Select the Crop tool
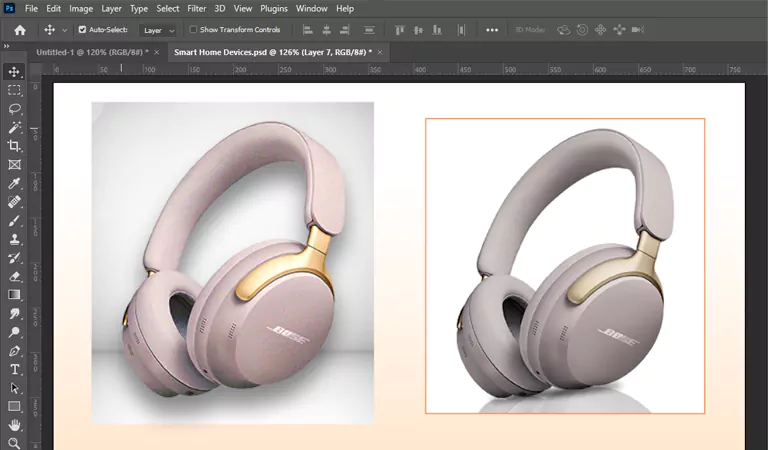The height and width of the screenshot is (450, 768). click(14, 146)
